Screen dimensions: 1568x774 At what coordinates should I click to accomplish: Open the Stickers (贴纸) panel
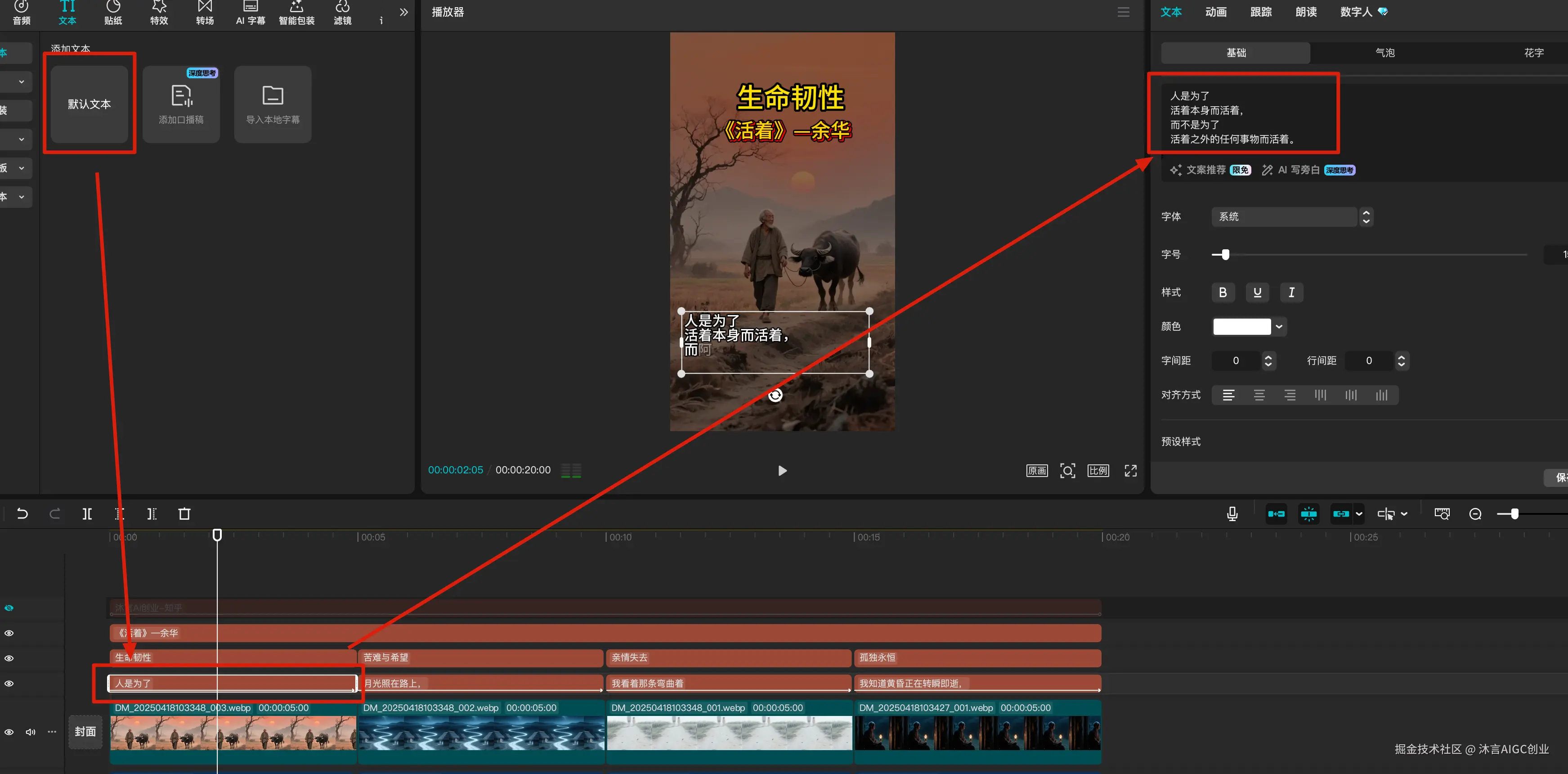tap(113, 12)
